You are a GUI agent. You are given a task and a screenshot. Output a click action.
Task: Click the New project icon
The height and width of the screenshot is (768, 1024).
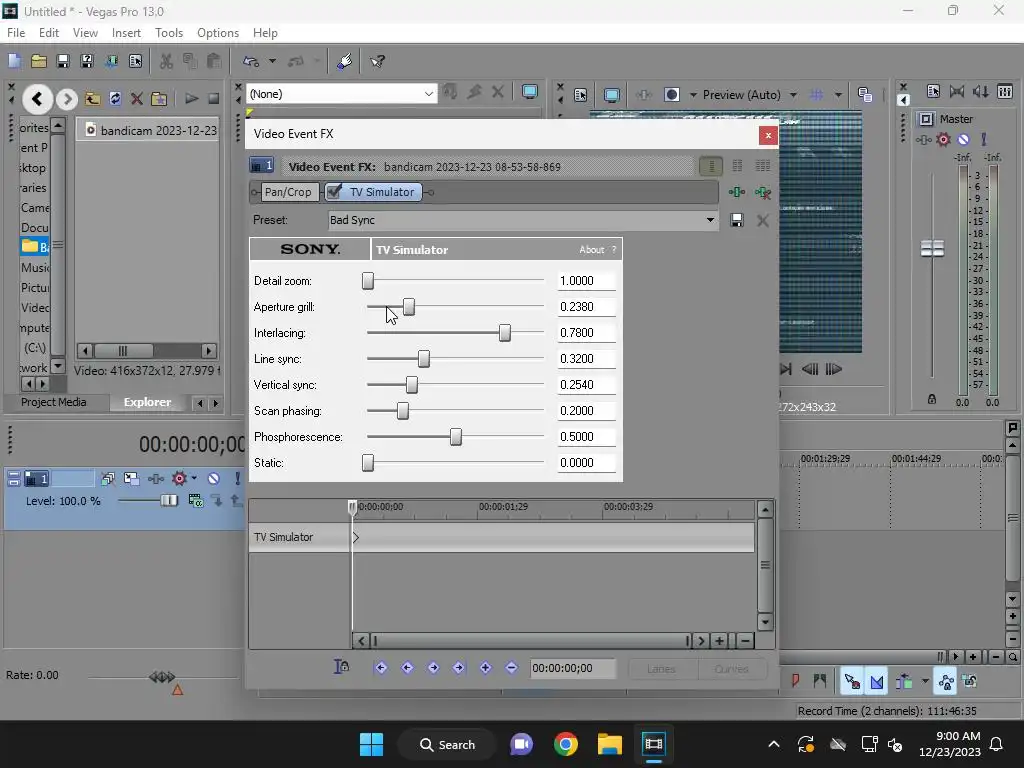click(14, 61)
